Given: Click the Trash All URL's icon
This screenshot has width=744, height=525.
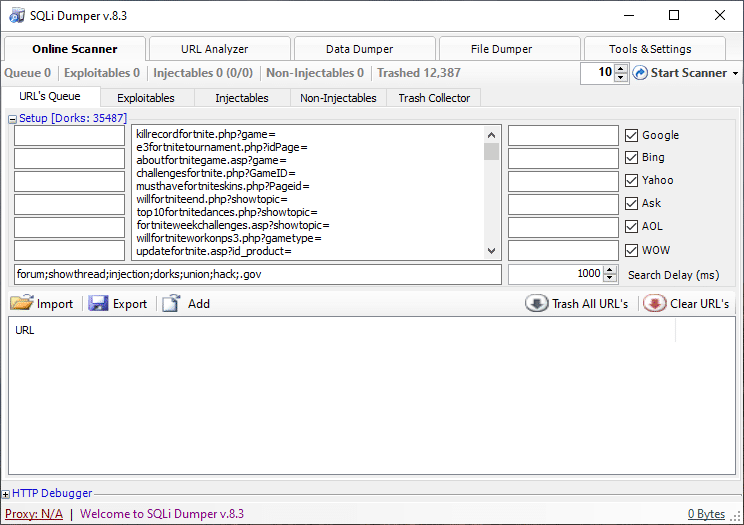Looking at the screenshot, I should click(x=537, y=303).
